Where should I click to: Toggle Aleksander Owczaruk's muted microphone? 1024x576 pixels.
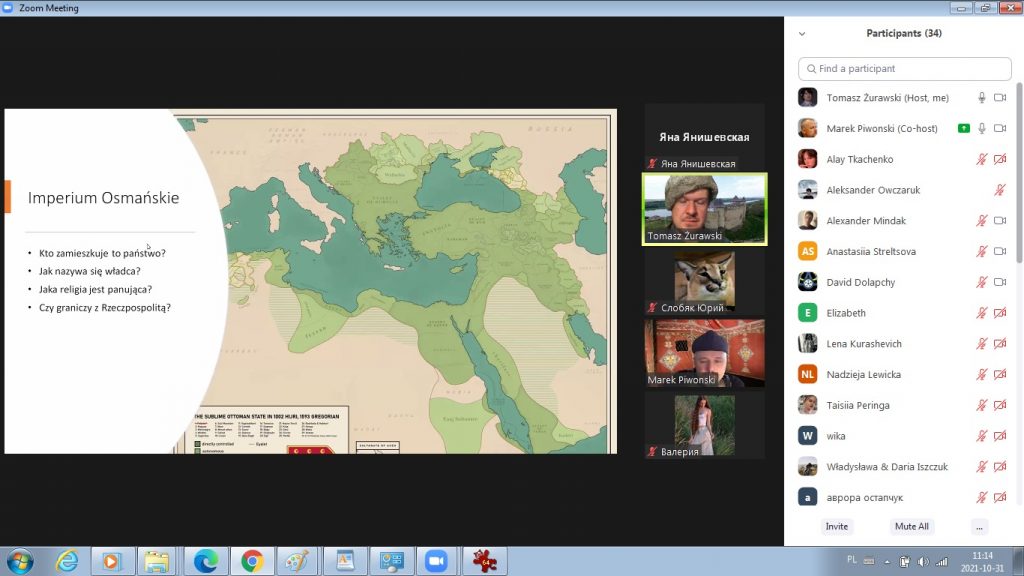pyautogui.click(x=1000, y=190)
